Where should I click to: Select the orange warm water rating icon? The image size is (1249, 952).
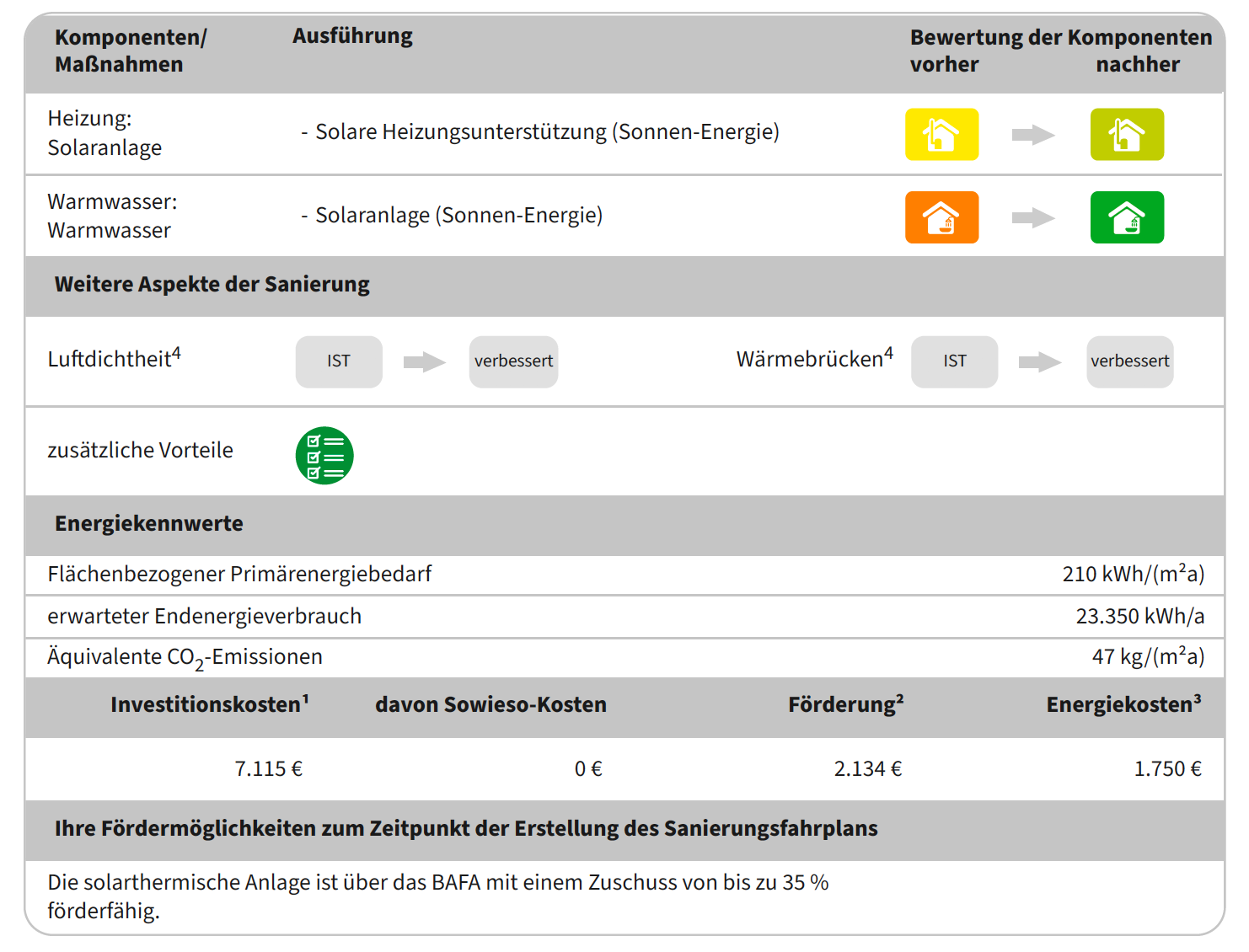941,217
